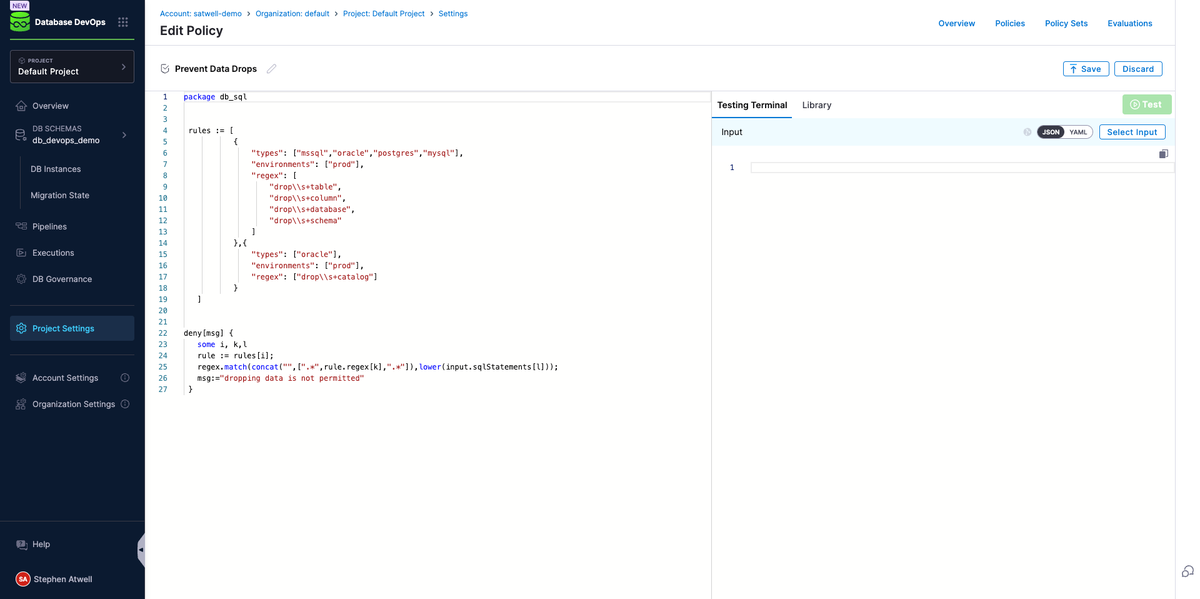Click the Overview home icon in sidebar

(21, 106)
